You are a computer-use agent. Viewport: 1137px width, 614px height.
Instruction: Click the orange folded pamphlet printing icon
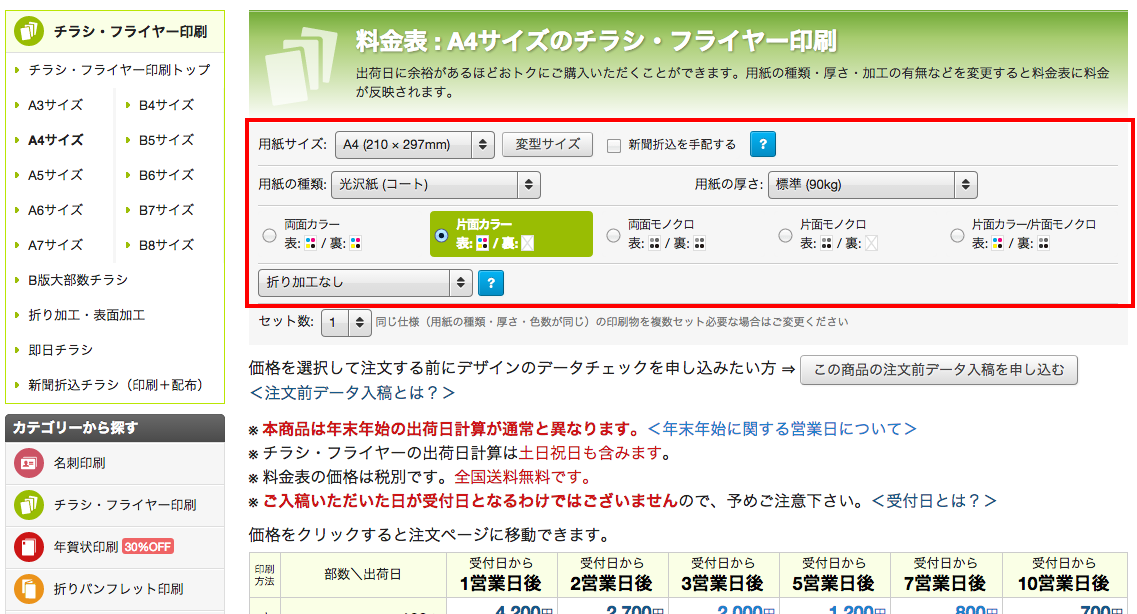point(29,588)
